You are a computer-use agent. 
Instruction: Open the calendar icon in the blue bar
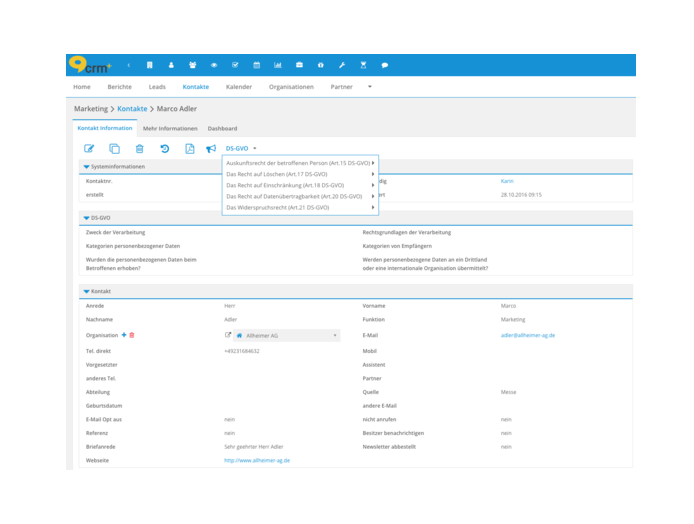click(x=256, y=65)
